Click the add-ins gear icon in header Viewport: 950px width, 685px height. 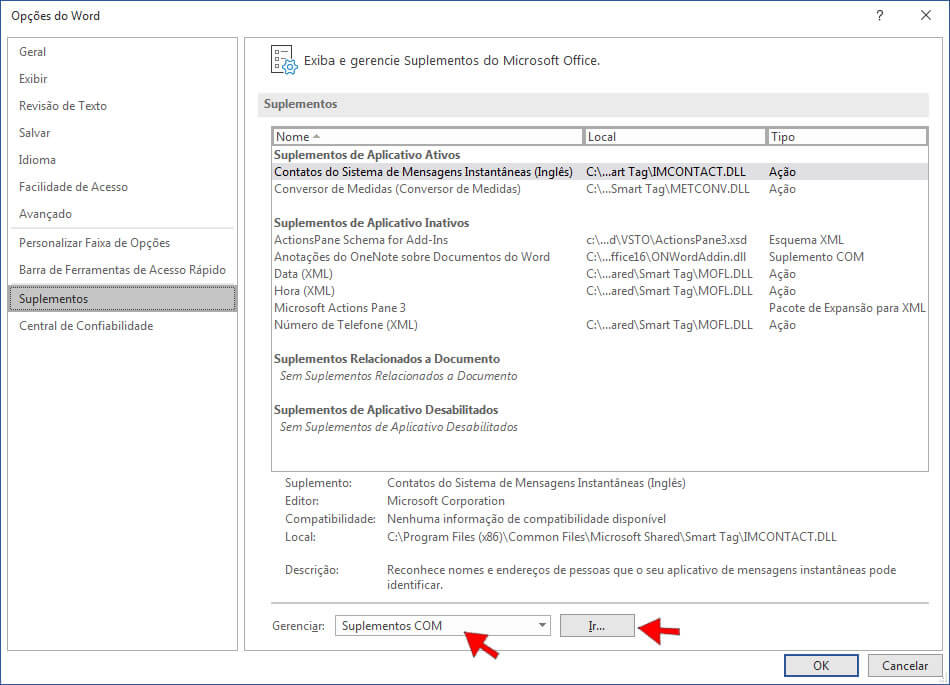[284, 60]
